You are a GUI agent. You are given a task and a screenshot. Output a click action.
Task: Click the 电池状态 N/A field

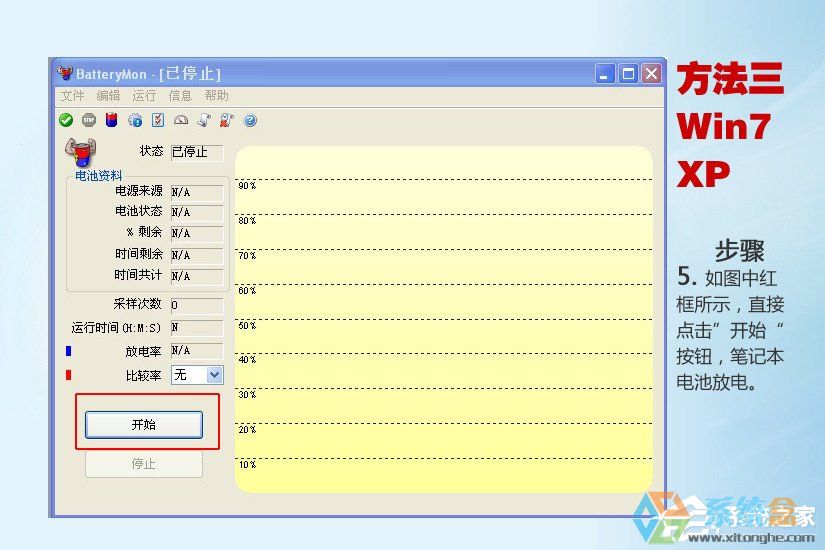point(197,212)
